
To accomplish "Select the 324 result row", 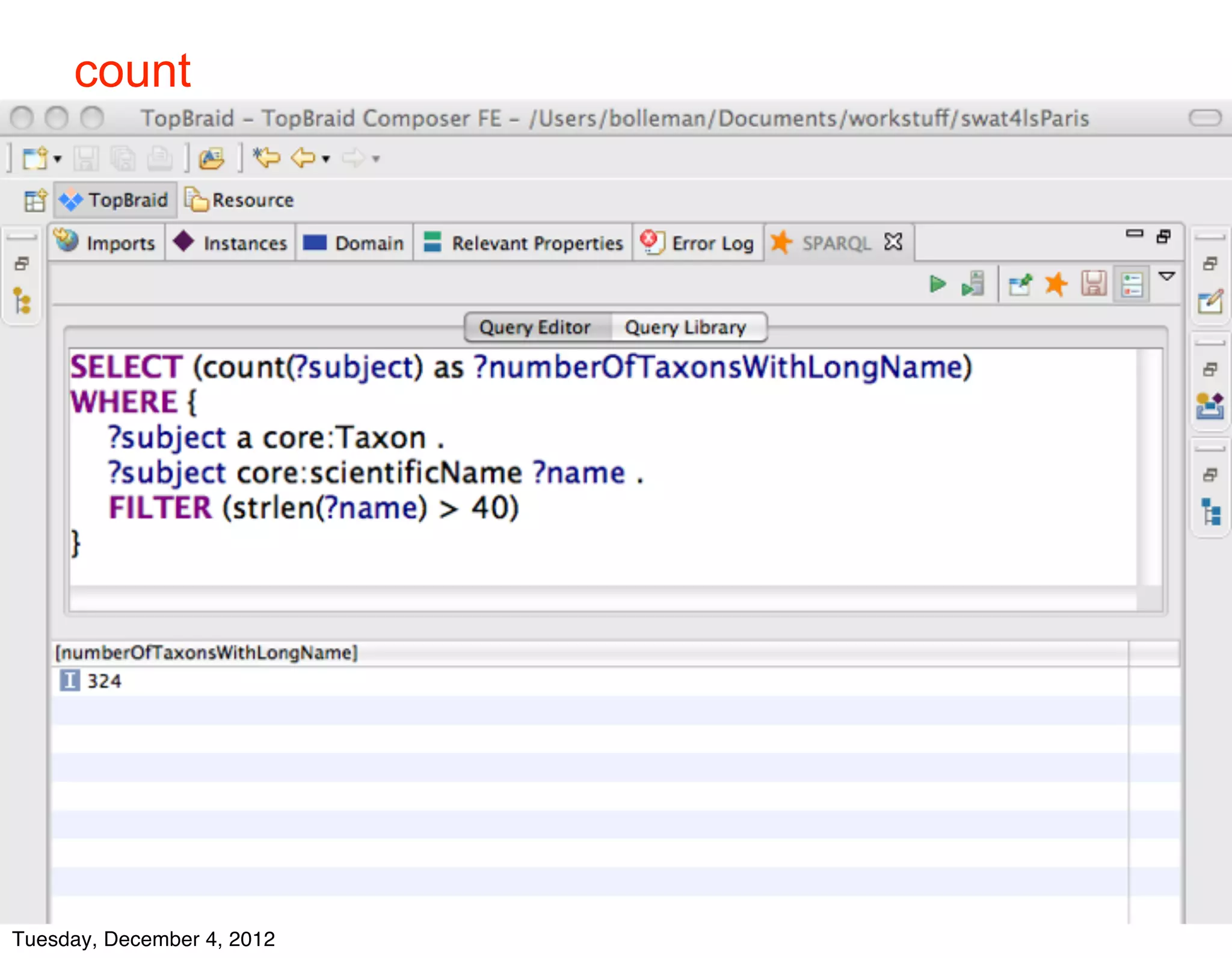I will pos(104,681).
